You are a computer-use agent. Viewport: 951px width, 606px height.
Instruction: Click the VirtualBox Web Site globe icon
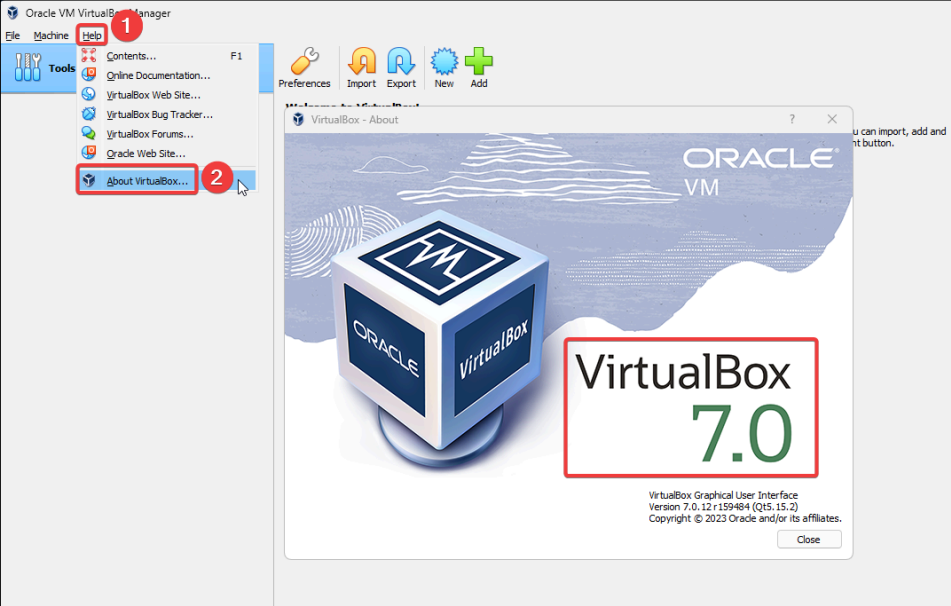pyautogui.click(x=89, y=94)
